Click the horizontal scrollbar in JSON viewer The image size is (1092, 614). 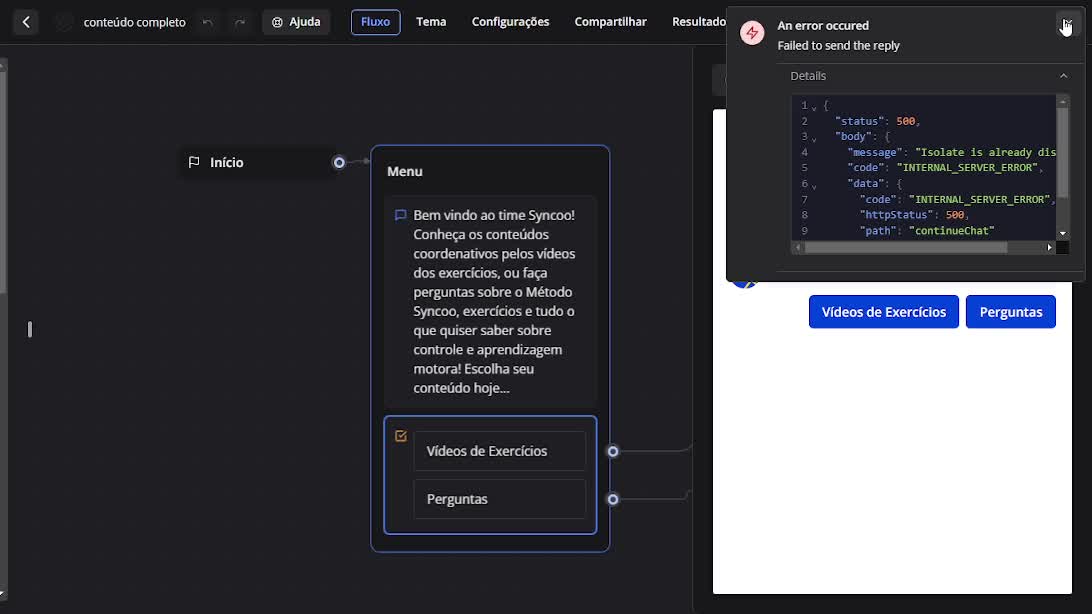[x=905, y=247]
